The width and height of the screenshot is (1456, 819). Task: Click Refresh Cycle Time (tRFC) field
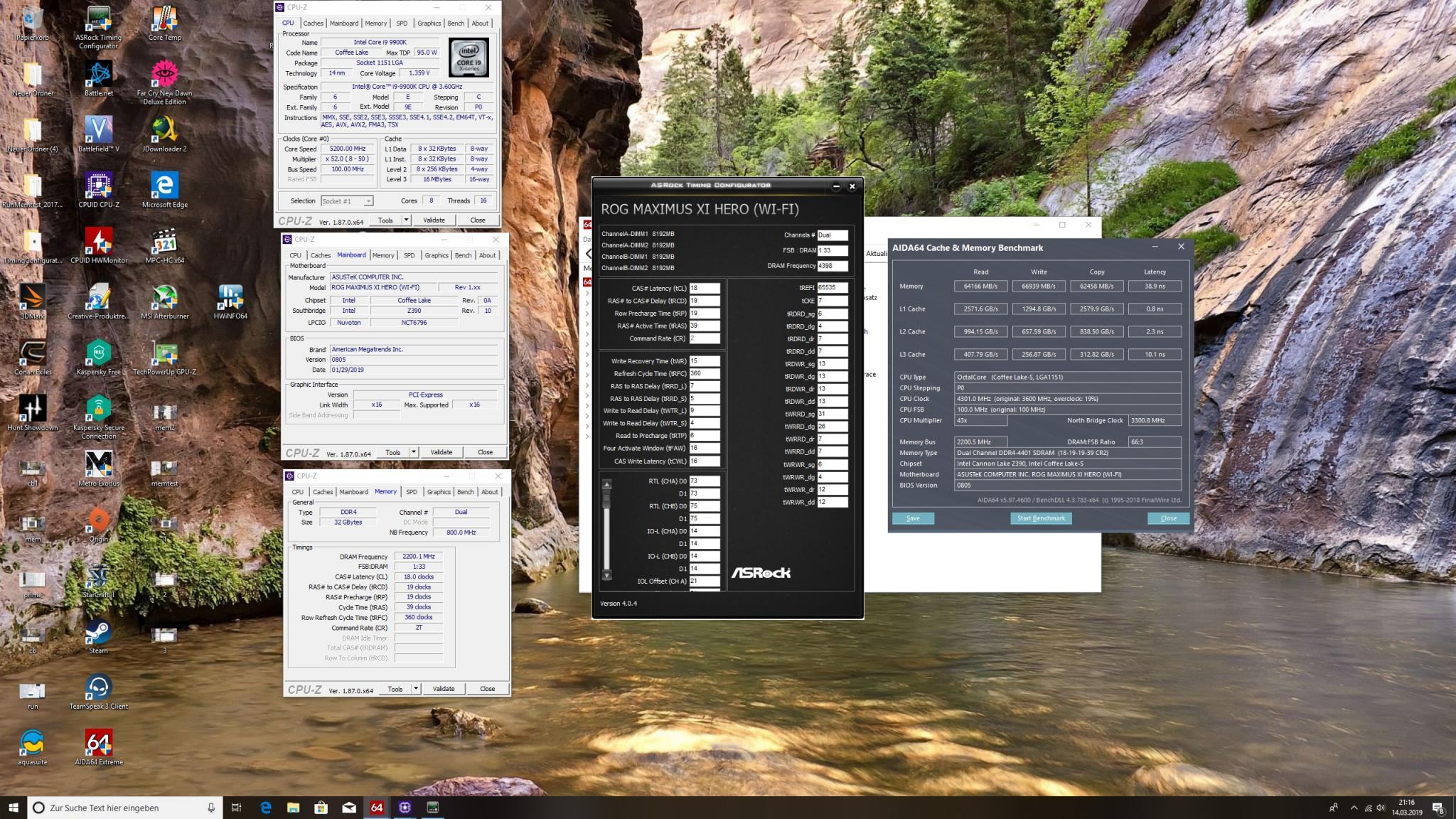tap(704, 373)
